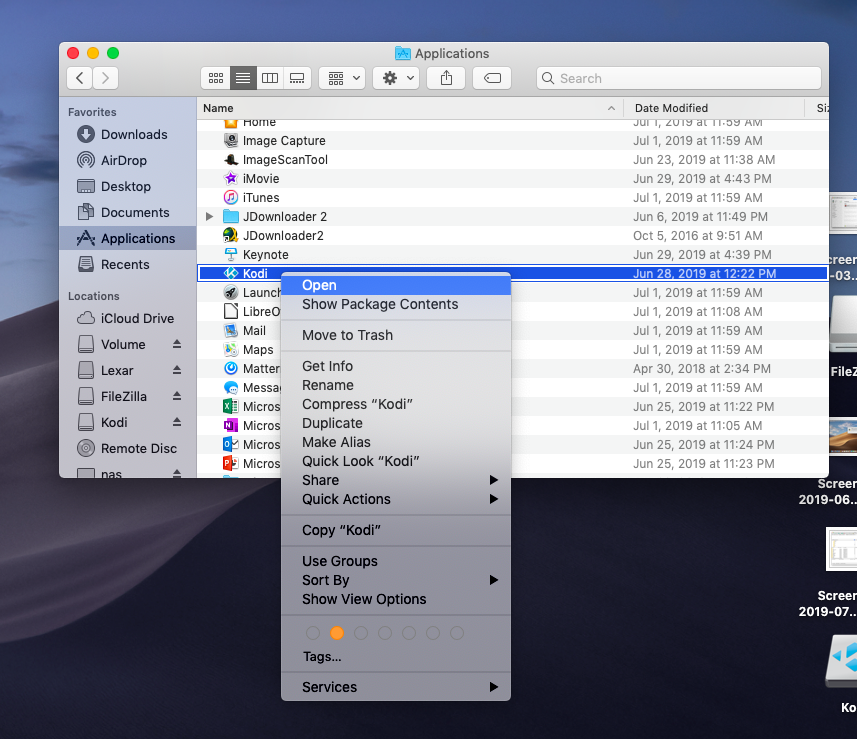Eject the Lexar disk
This screenshot has height=739, width=857.
coord(177,370)
